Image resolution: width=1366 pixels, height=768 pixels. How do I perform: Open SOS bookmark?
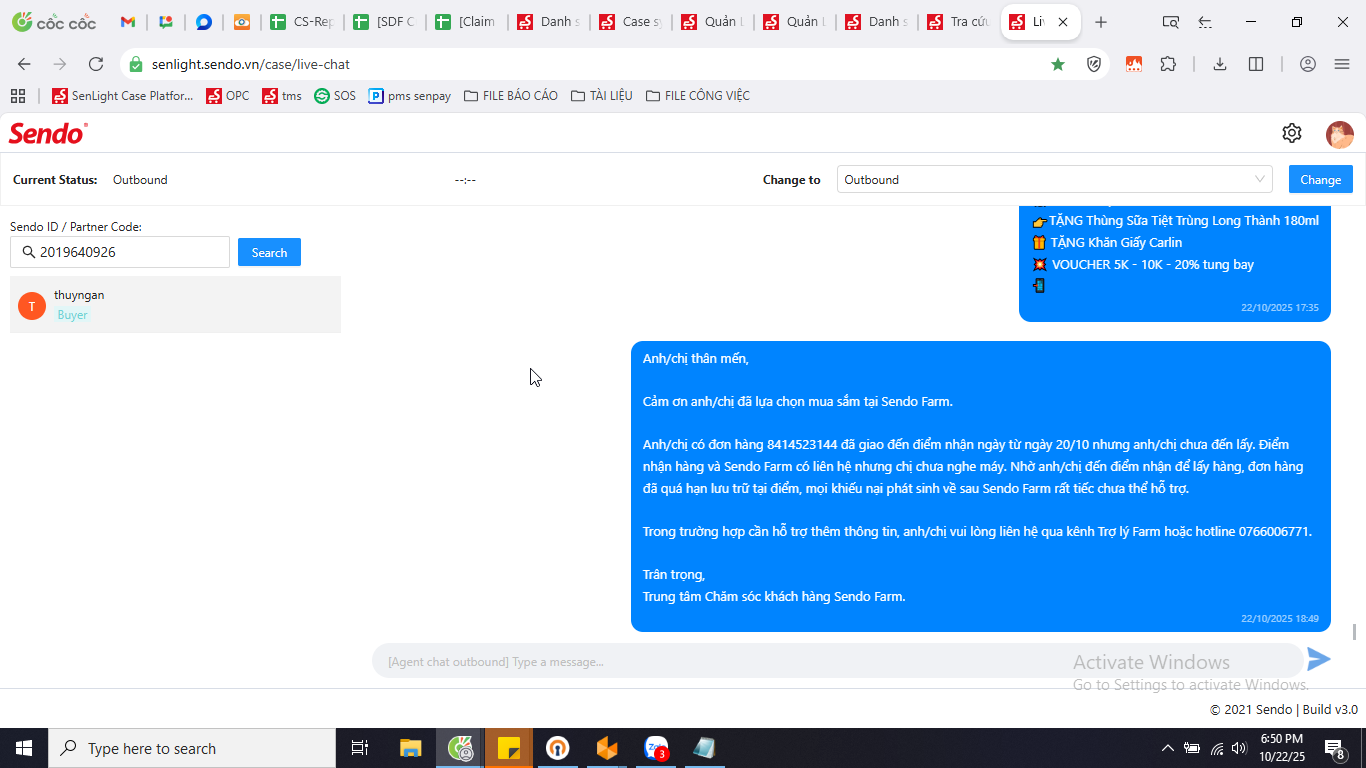[335, 96]
